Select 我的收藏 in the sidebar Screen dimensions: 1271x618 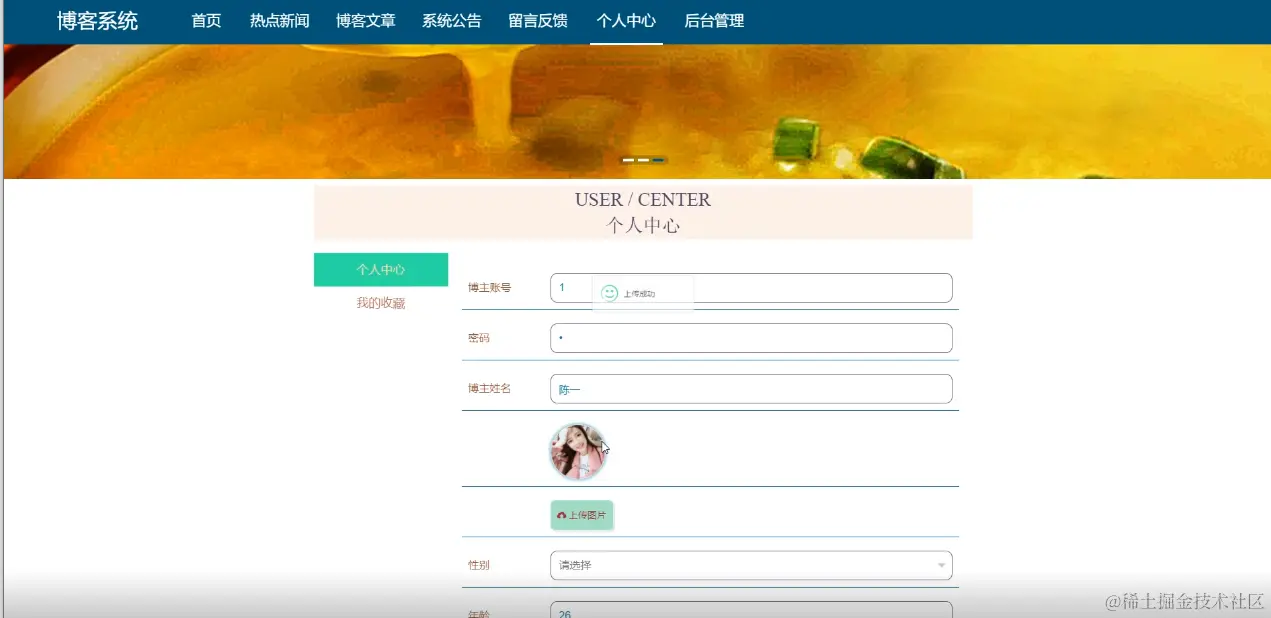pos(380,302)
